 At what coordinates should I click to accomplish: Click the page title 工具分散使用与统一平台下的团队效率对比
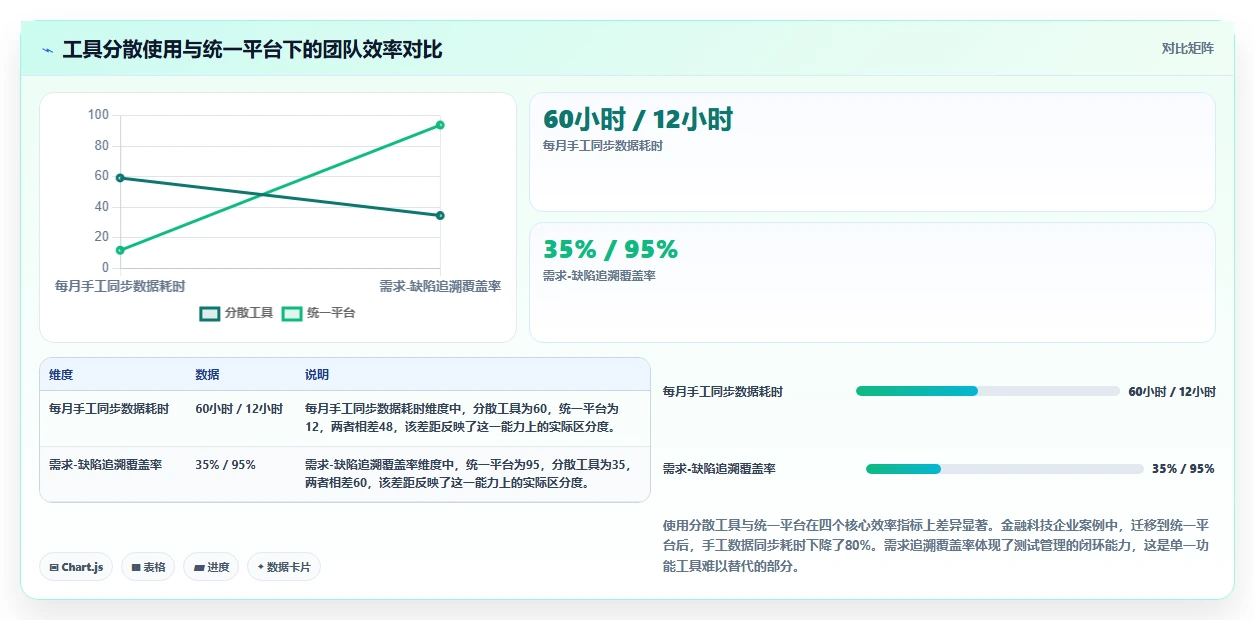252,50
